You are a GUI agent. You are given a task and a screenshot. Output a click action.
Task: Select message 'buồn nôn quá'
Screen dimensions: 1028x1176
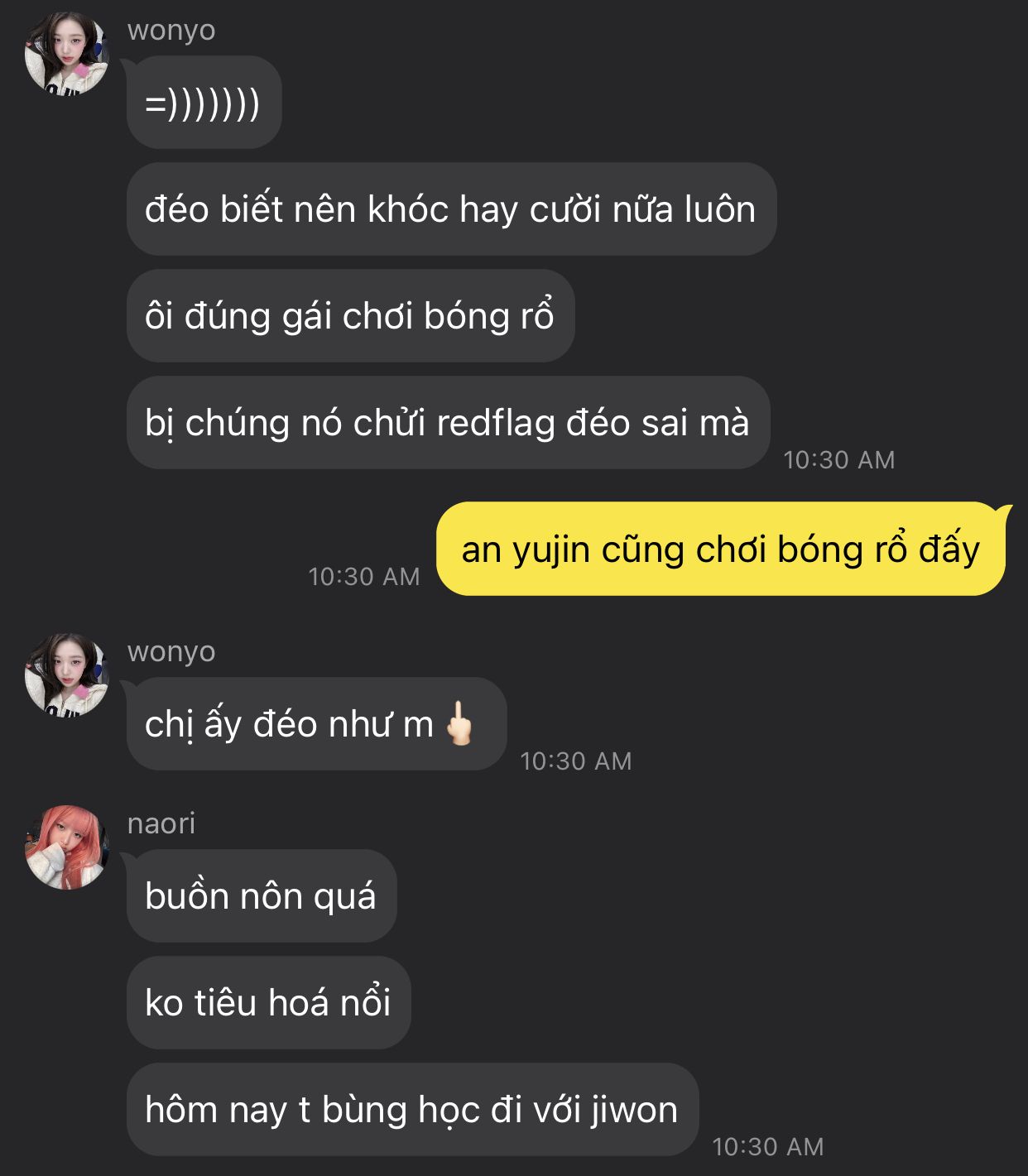pyautogui.click(x=262, y=895)
